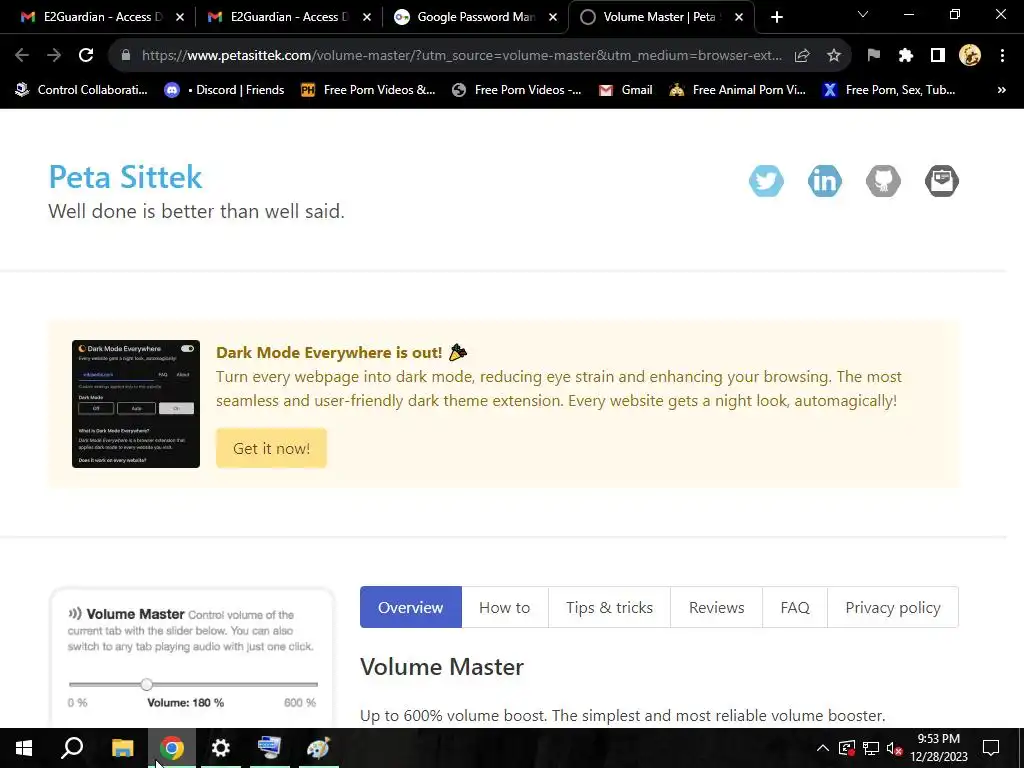Select the Overview tab
This screenshot has height=768, width=1024.
(411, 607)
